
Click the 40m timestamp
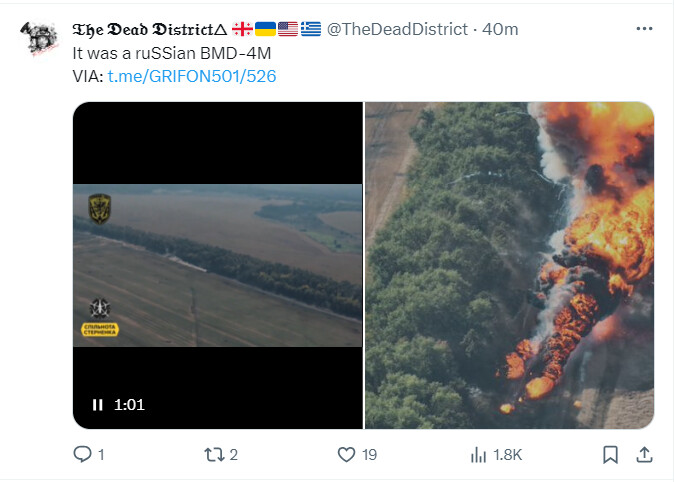[x=500, y=30]
